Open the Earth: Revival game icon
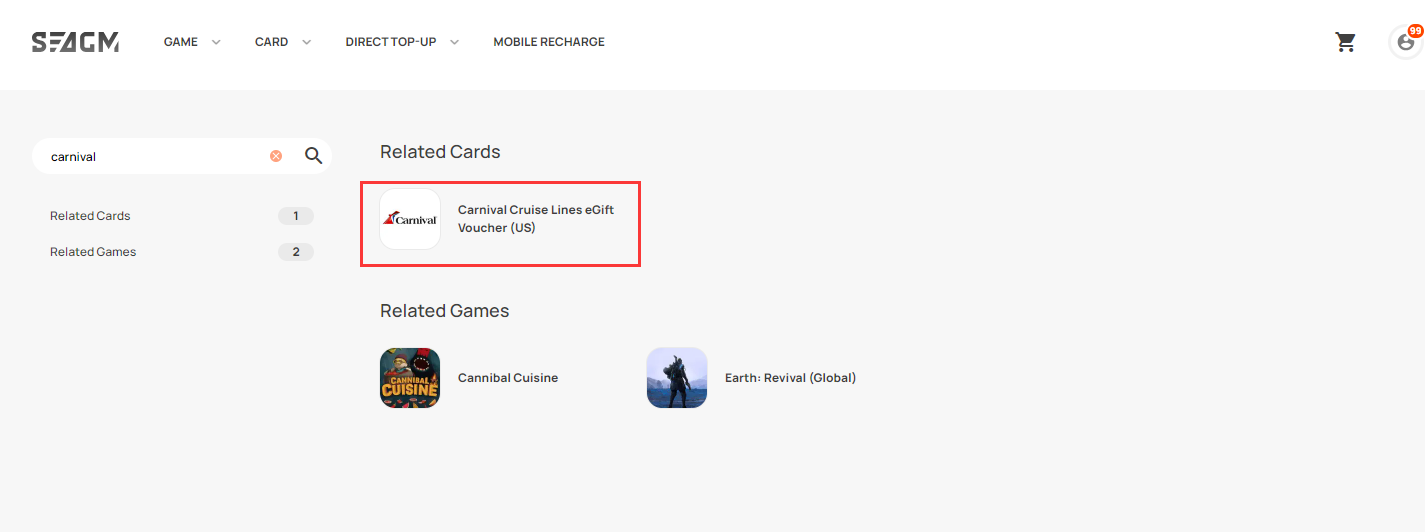 (677, 378)
